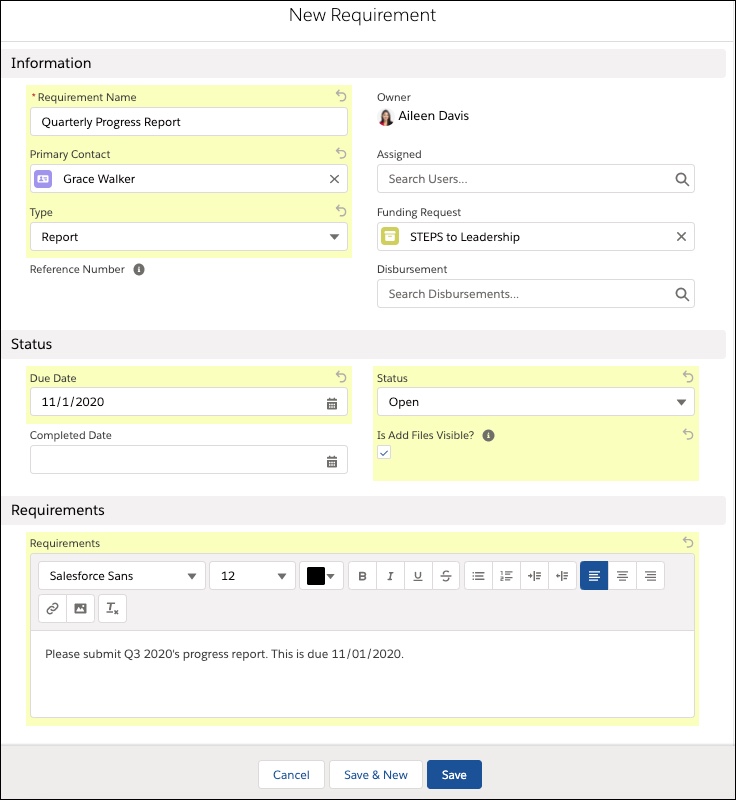Remove text formatting

click(x=112, y=609)
